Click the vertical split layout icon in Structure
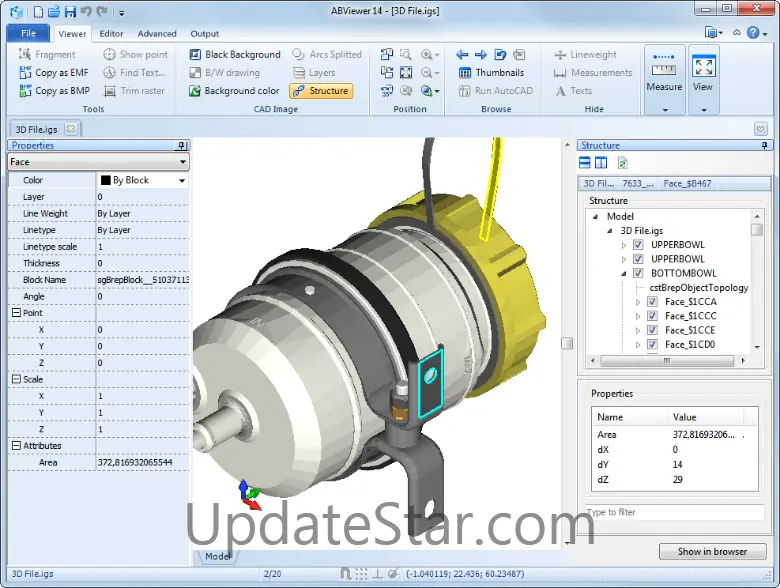The image size is (780, 588). point(601,162)
